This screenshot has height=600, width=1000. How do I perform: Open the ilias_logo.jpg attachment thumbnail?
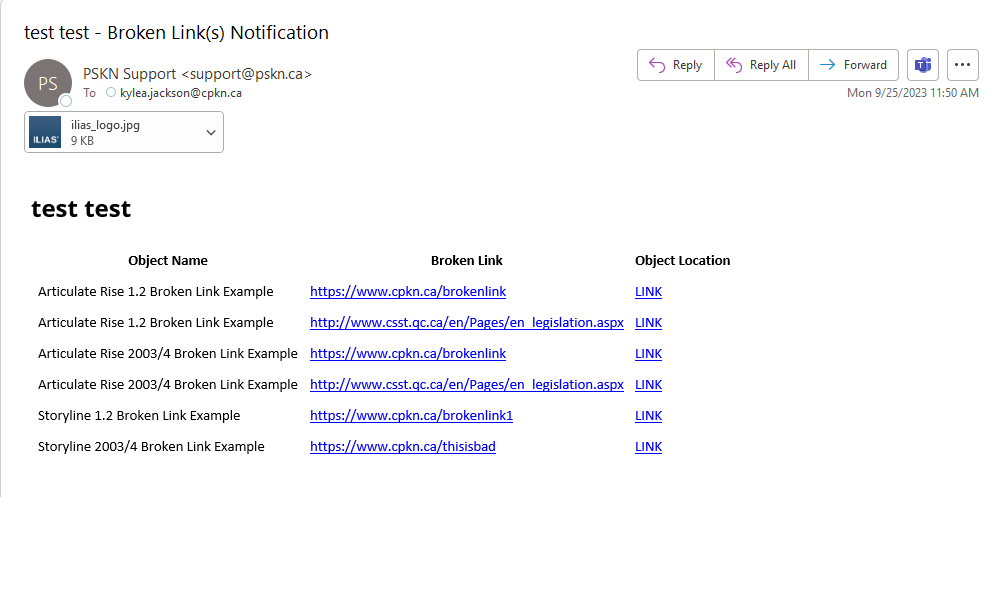pyautogui.click(x=45, y=132)
